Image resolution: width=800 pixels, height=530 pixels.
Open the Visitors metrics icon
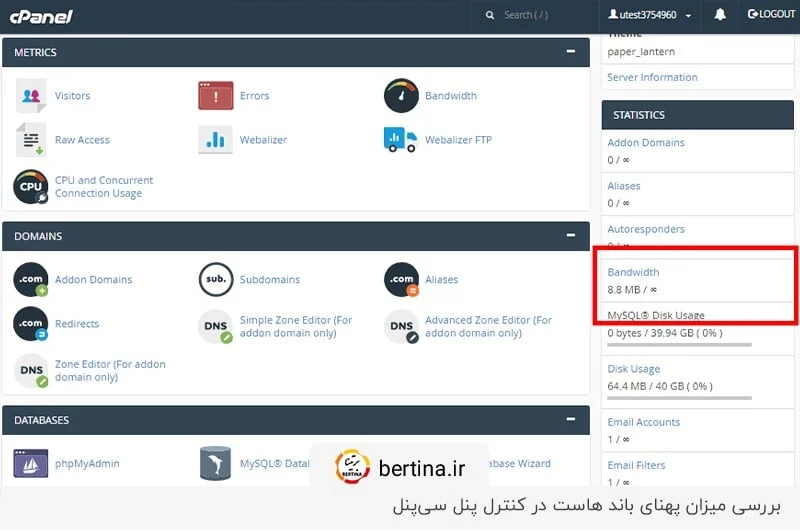[31, 96]
